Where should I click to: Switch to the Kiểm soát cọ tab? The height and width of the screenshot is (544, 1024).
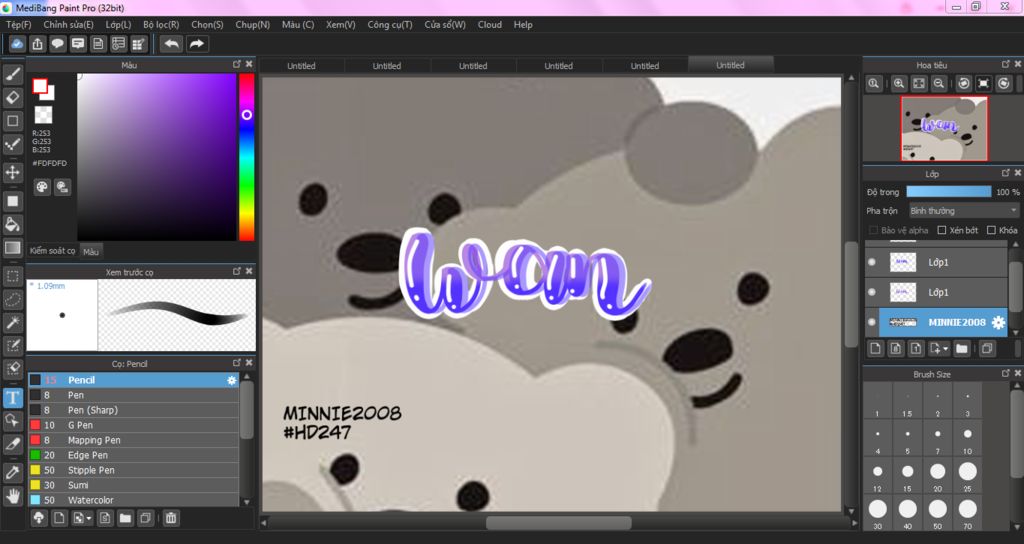coord(53,251)
